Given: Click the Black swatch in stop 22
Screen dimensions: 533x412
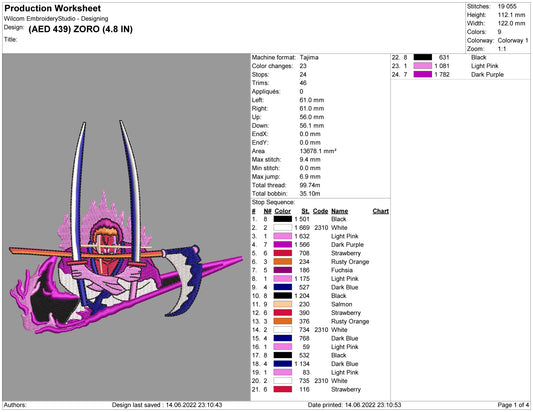Looking at the screenshot, I should coord(423,57).
